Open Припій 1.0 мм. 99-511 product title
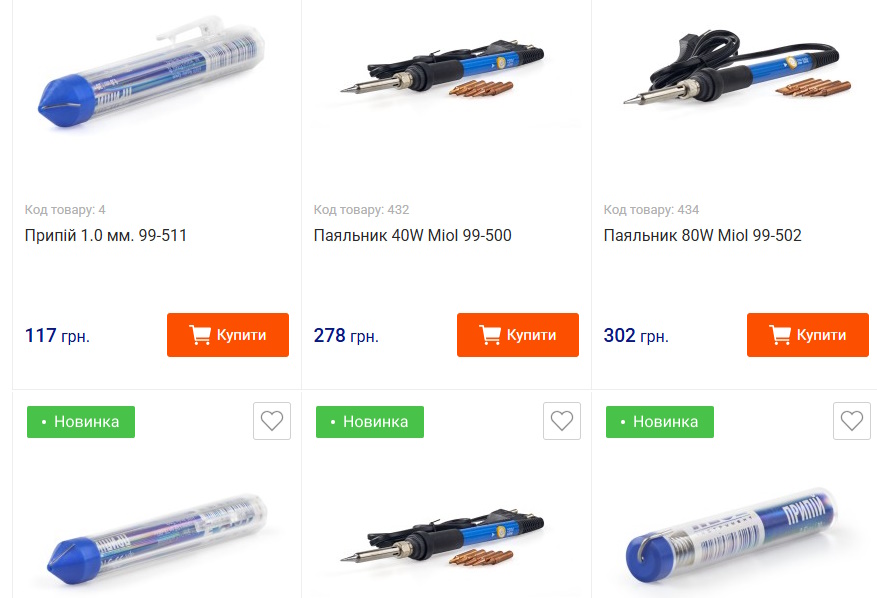Screen dimensions: 877x598 tap(106, 235)
